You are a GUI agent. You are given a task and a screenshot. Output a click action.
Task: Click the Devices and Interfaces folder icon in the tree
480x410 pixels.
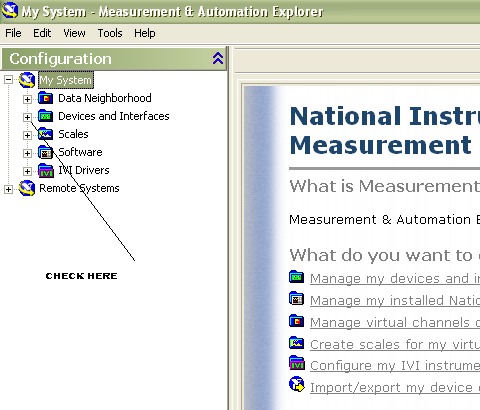pos(46,116)
